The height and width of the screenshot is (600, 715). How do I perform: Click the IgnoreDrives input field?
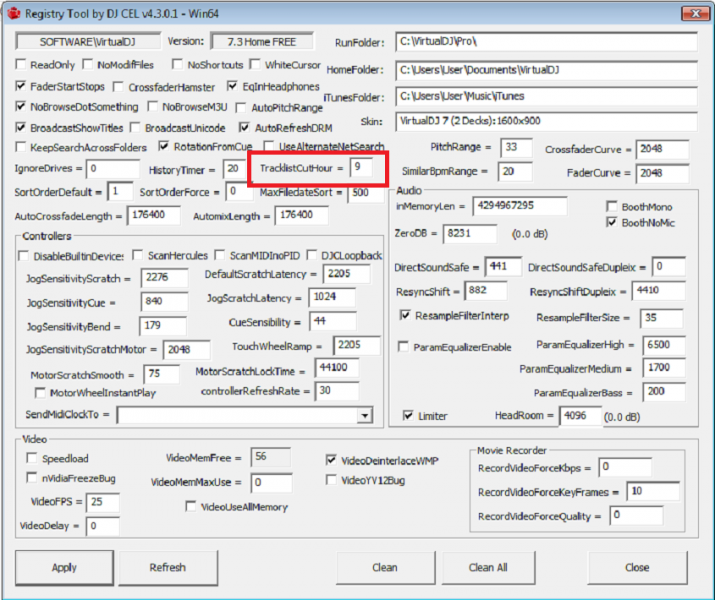pos(113,169)
